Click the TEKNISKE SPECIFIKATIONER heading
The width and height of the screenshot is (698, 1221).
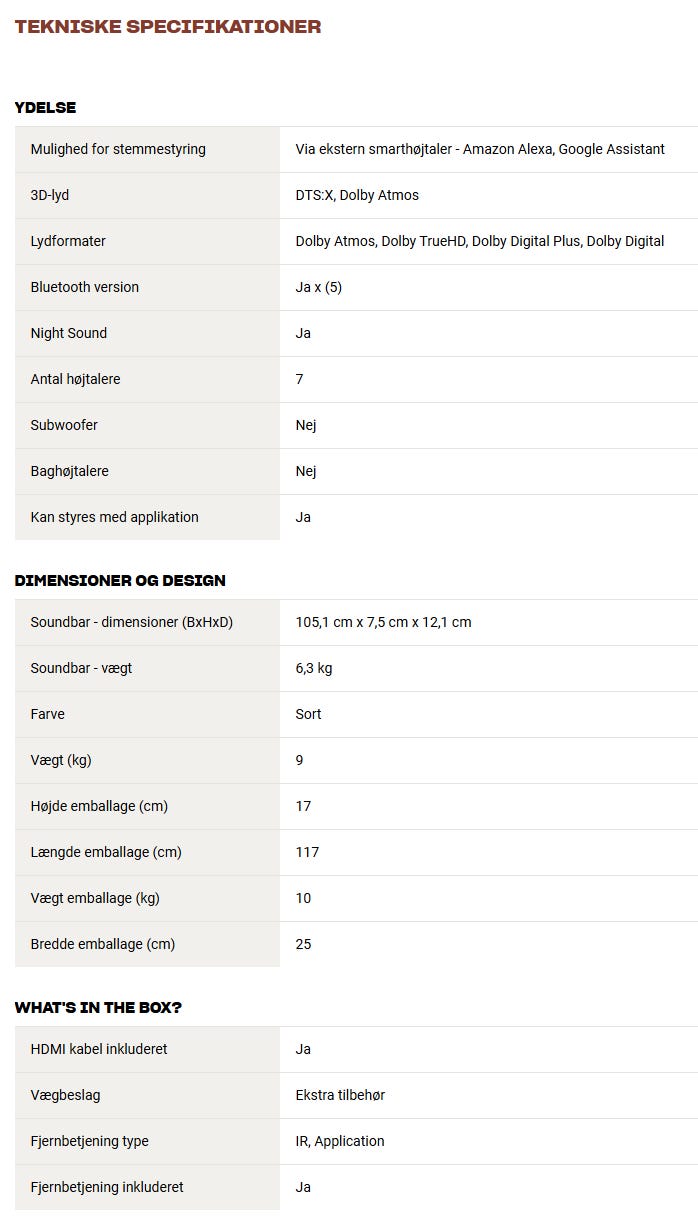[x=168, y=27]
